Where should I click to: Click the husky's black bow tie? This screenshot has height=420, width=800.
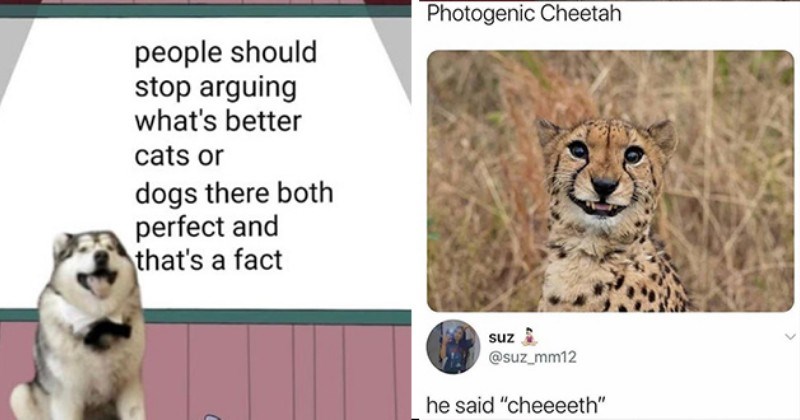point(107,331)
